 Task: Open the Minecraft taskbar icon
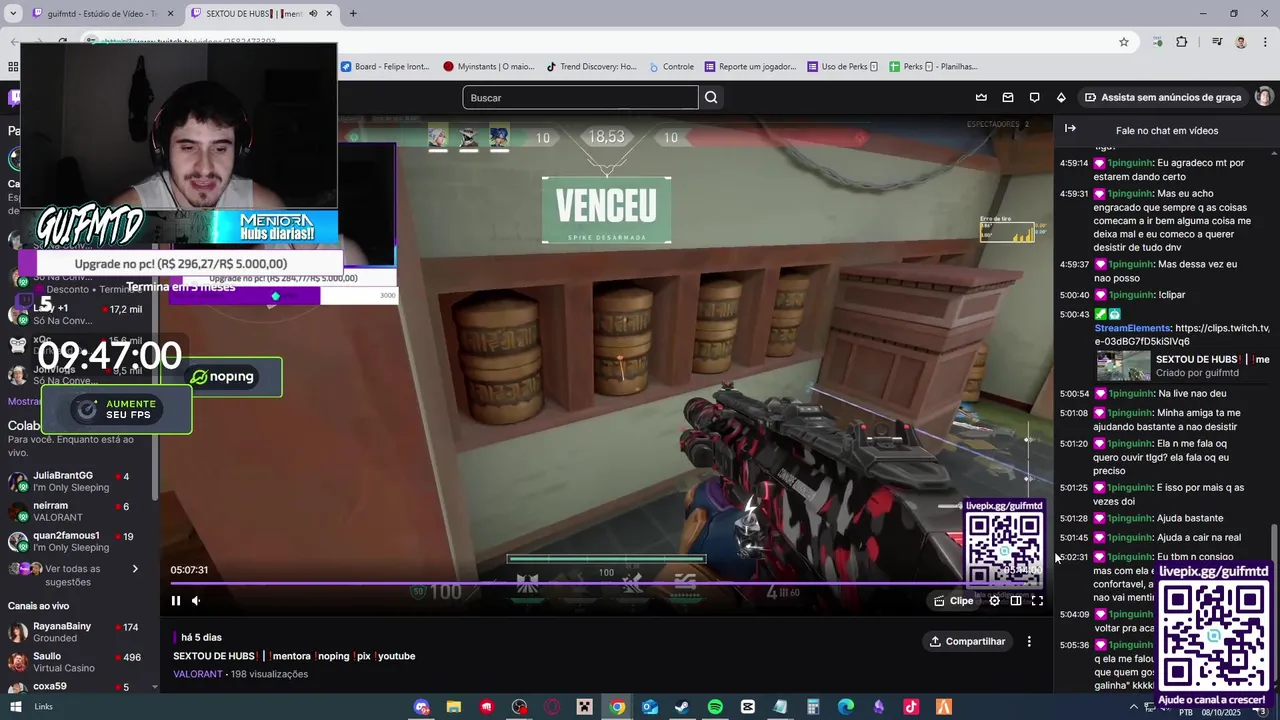[585, 707]
